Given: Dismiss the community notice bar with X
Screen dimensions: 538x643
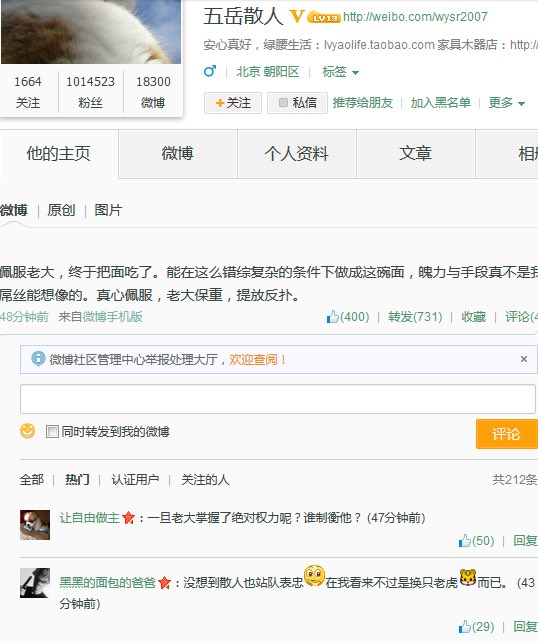Looking at the screenshot, I should [x=524, y=359].
